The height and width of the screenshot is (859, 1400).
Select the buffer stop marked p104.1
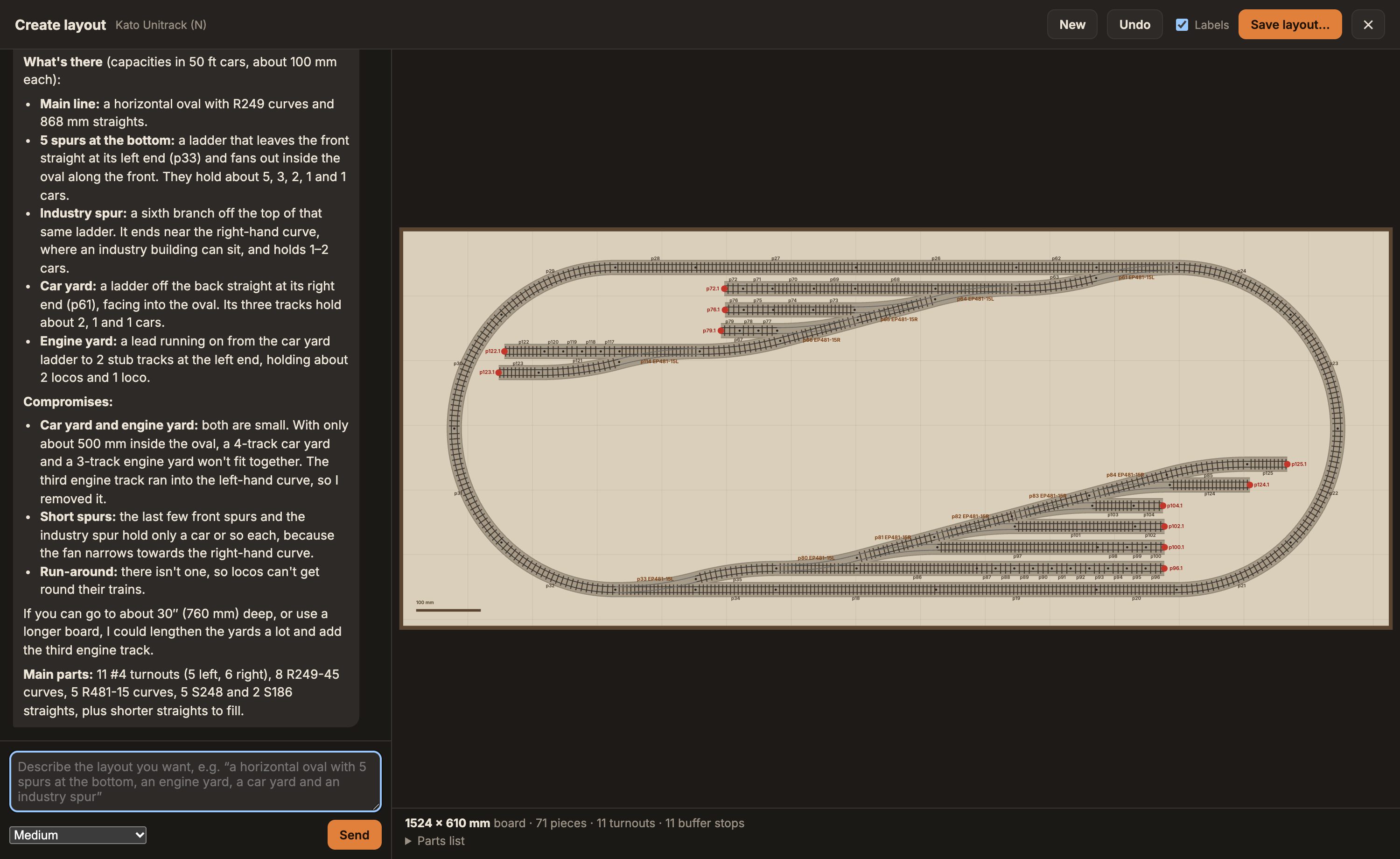point(1162,506)
